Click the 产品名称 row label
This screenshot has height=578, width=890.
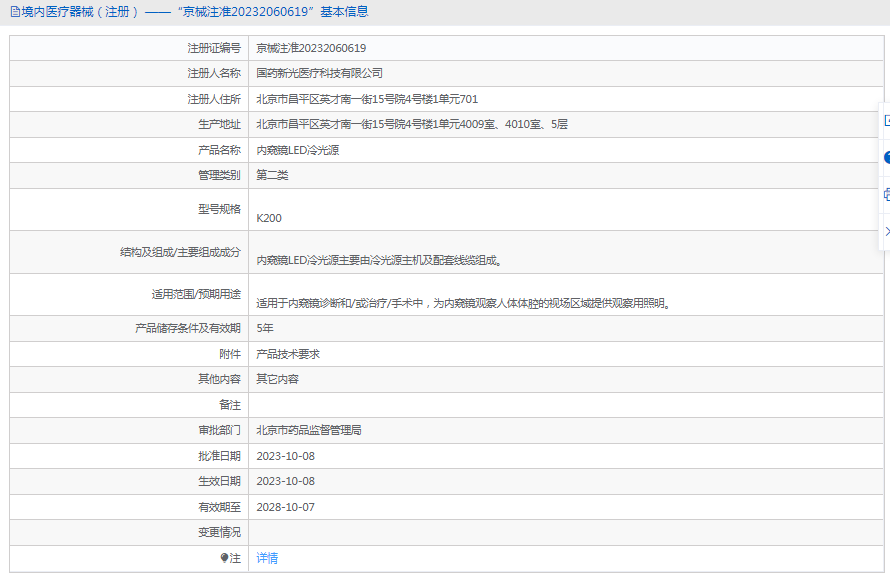tap(219, 150)
